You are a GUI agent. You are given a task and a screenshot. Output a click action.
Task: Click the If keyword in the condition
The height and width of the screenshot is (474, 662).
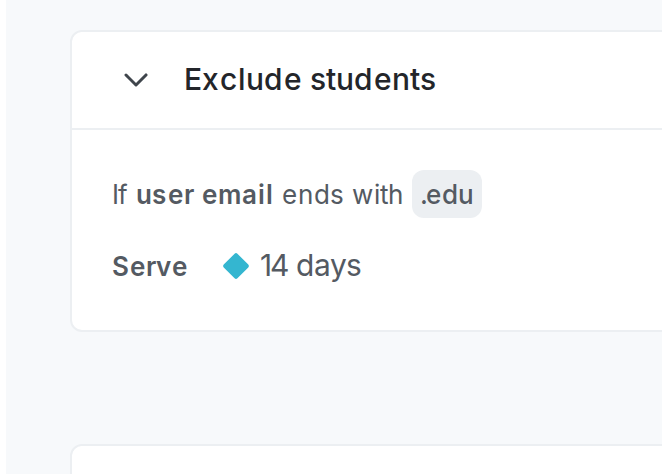[x=120, y=195]
